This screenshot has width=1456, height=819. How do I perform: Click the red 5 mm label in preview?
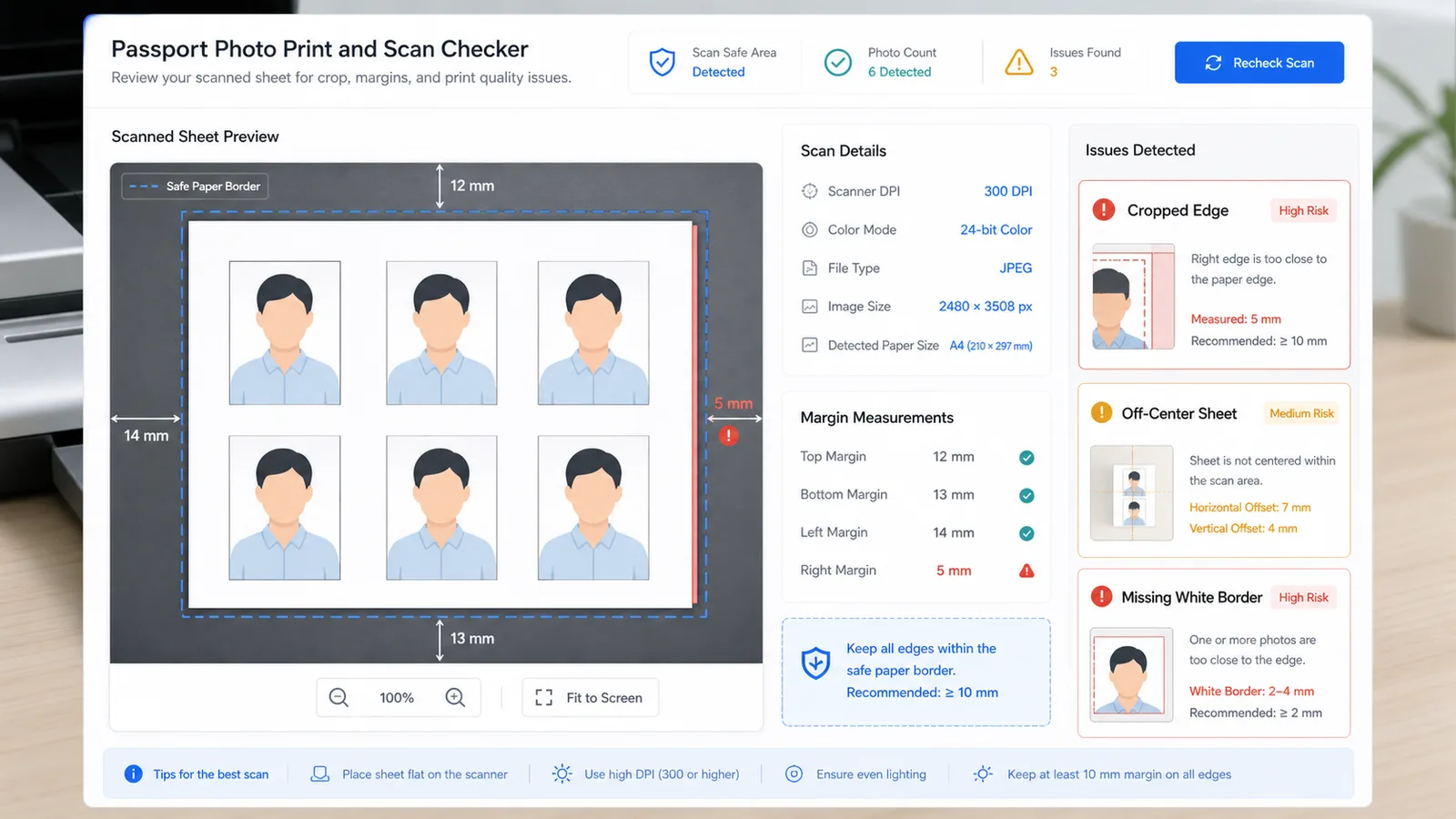click(x=733, y=403)
